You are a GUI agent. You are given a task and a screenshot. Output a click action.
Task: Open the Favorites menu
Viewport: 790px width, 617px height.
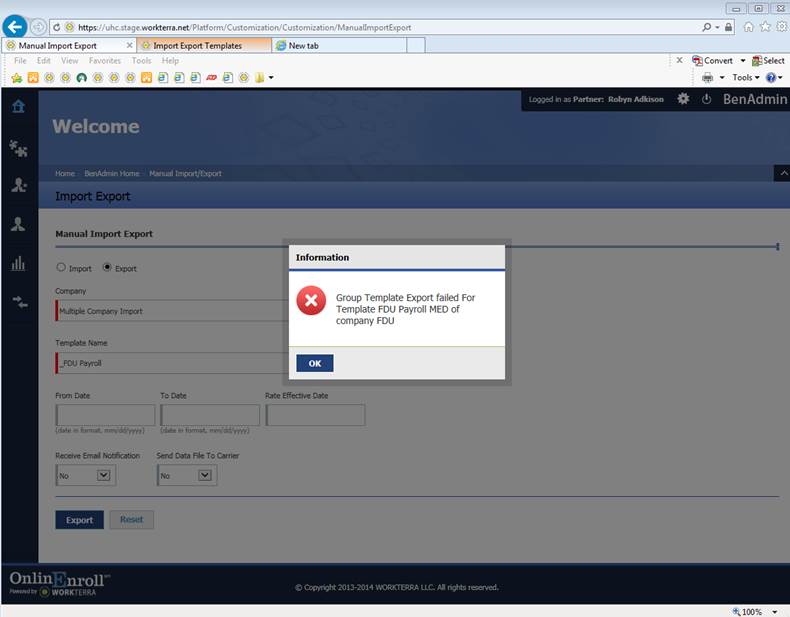(105, 61)
